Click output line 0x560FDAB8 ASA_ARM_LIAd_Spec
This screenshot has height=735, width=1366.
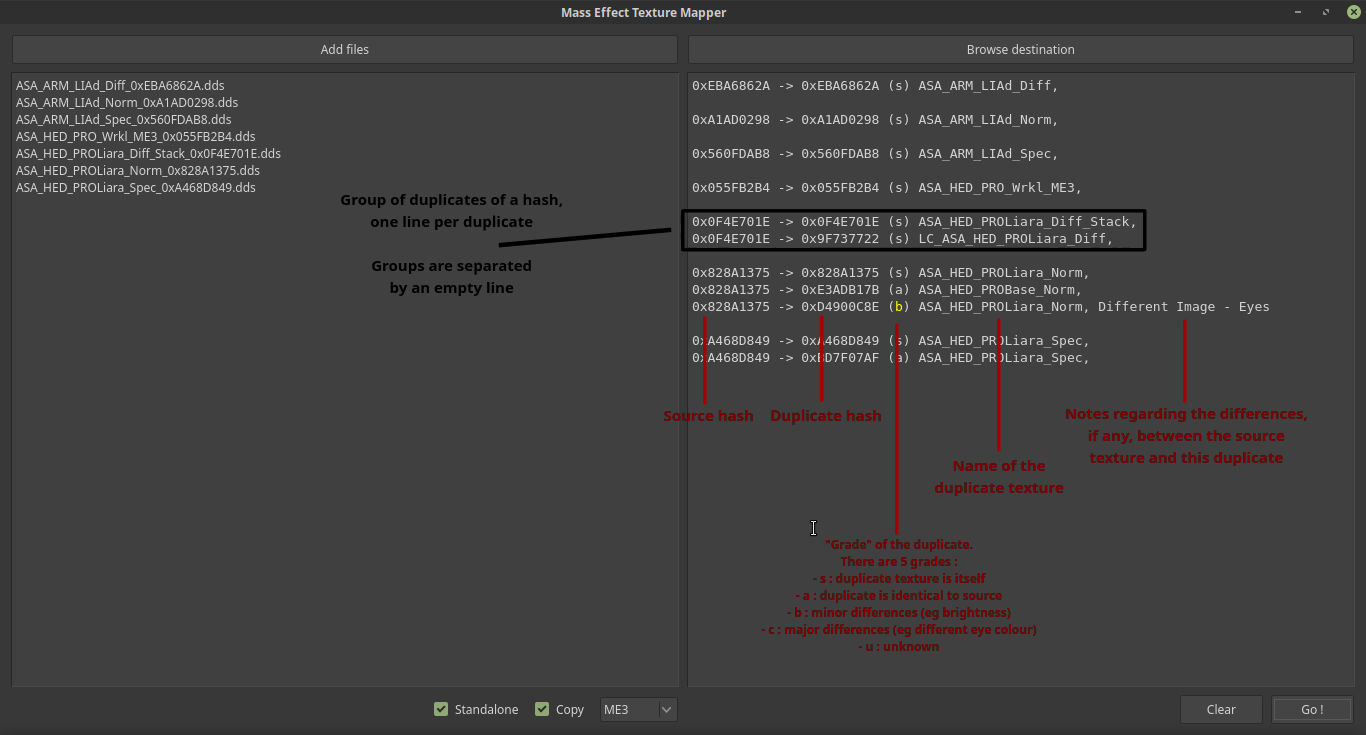pos(875,154)
